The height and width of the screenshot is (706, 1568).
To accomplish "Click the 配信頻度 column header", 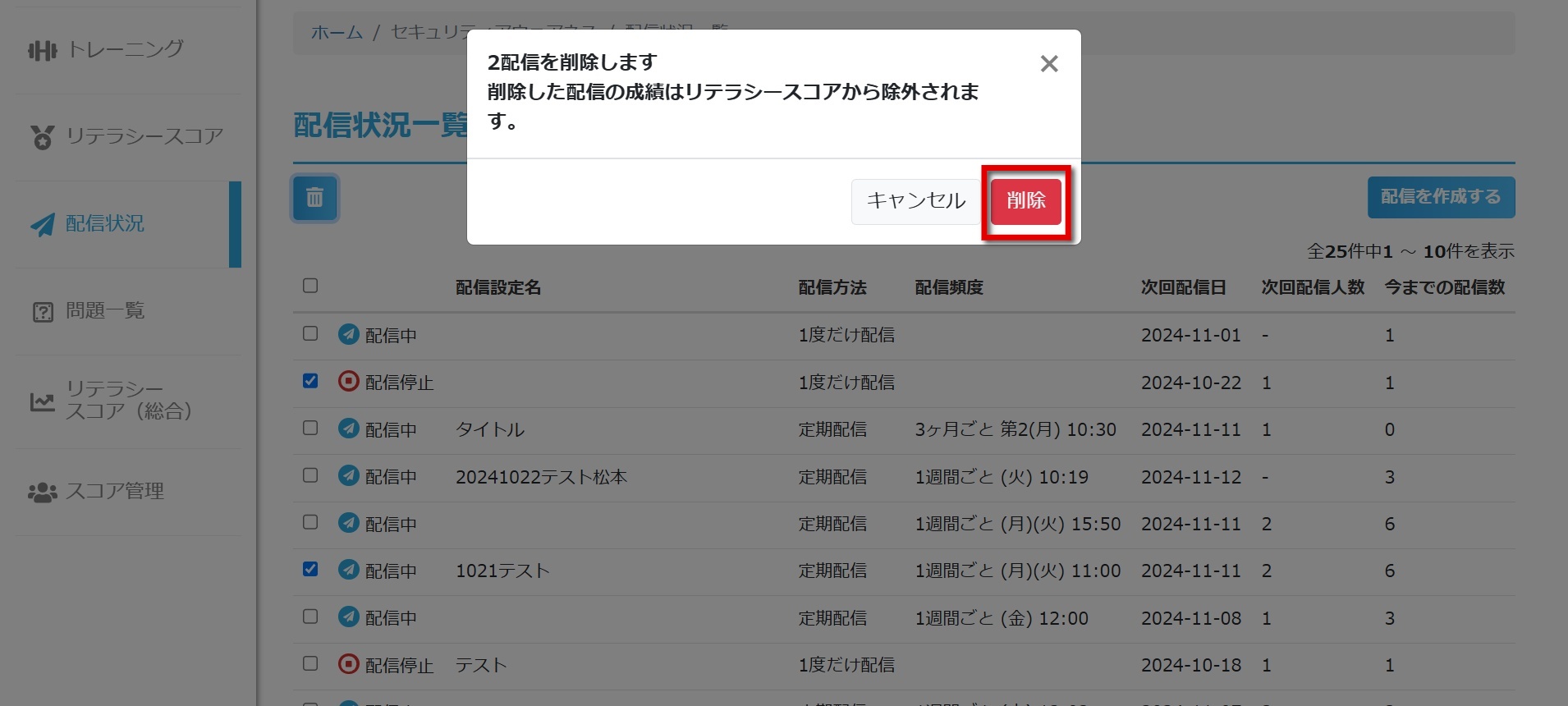I will pyautogui.click(x=949, y=287).
